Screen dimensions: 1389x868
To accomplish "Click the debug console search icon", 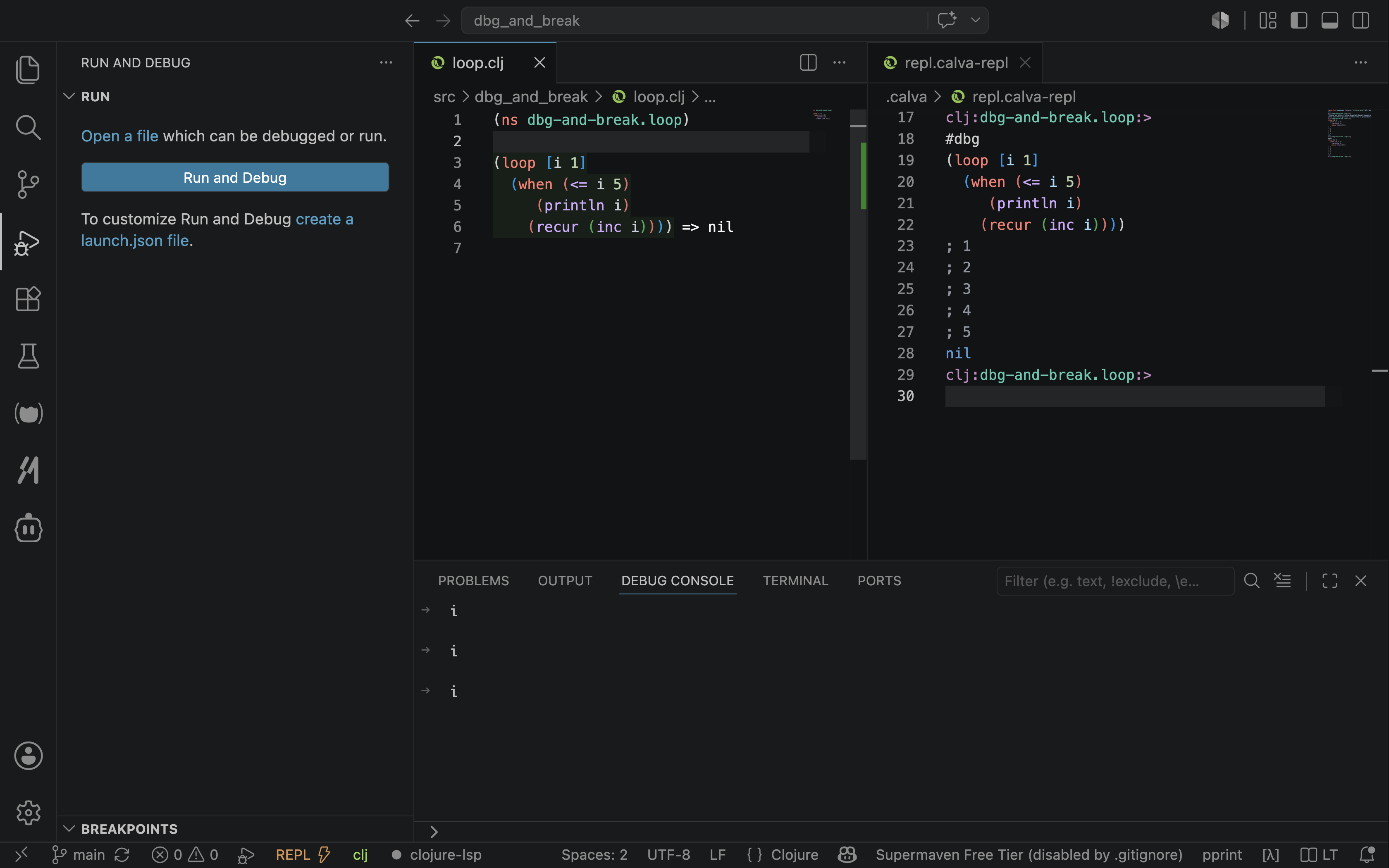I will pyautogui.click(x=1252, y=581).
